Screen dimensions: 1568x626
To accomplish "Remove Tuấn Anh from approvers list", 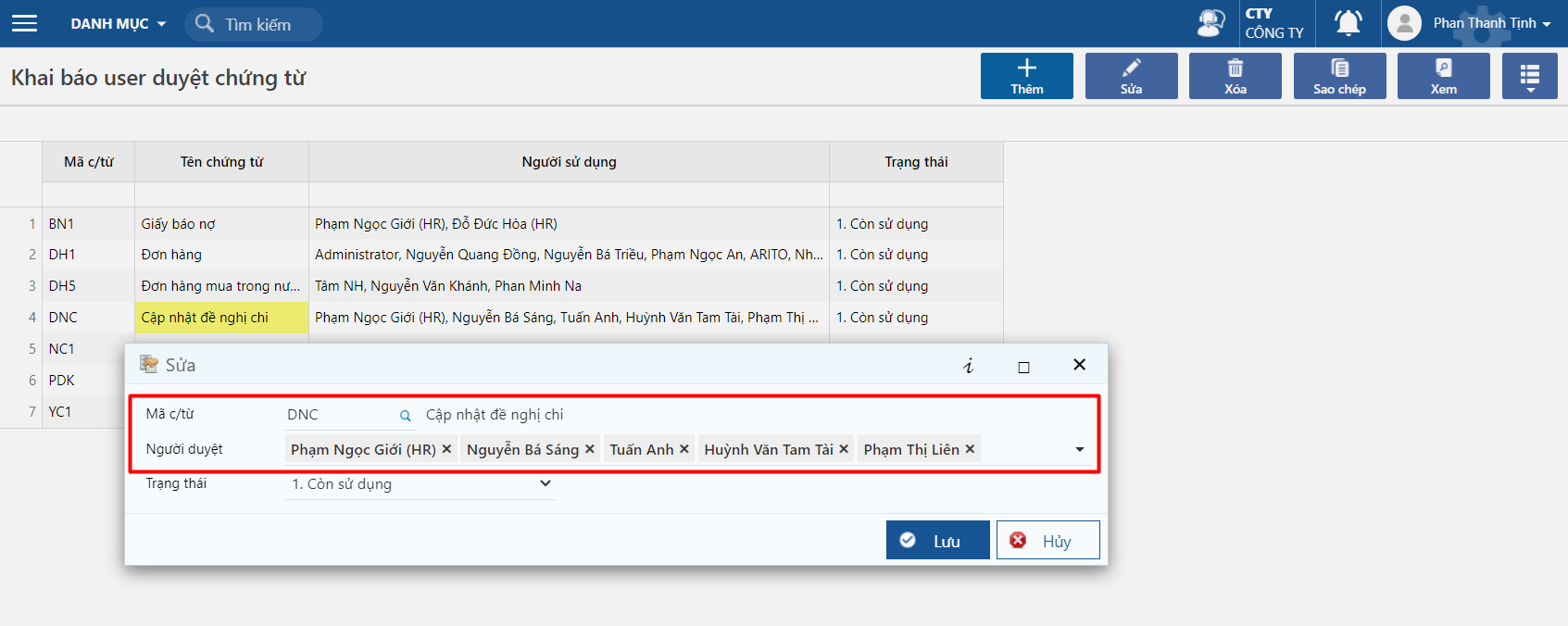I will click(684, 449).
